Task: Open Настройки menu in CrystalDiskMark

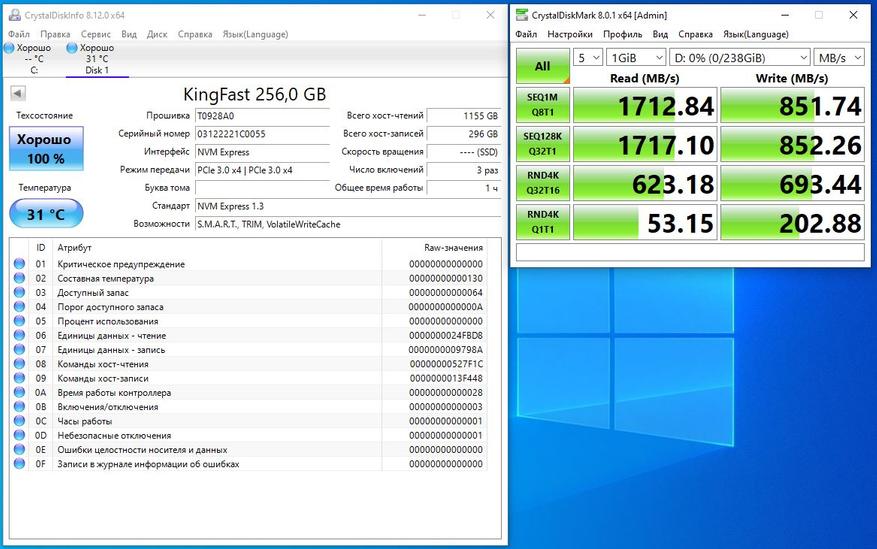Action: [570, 33]
